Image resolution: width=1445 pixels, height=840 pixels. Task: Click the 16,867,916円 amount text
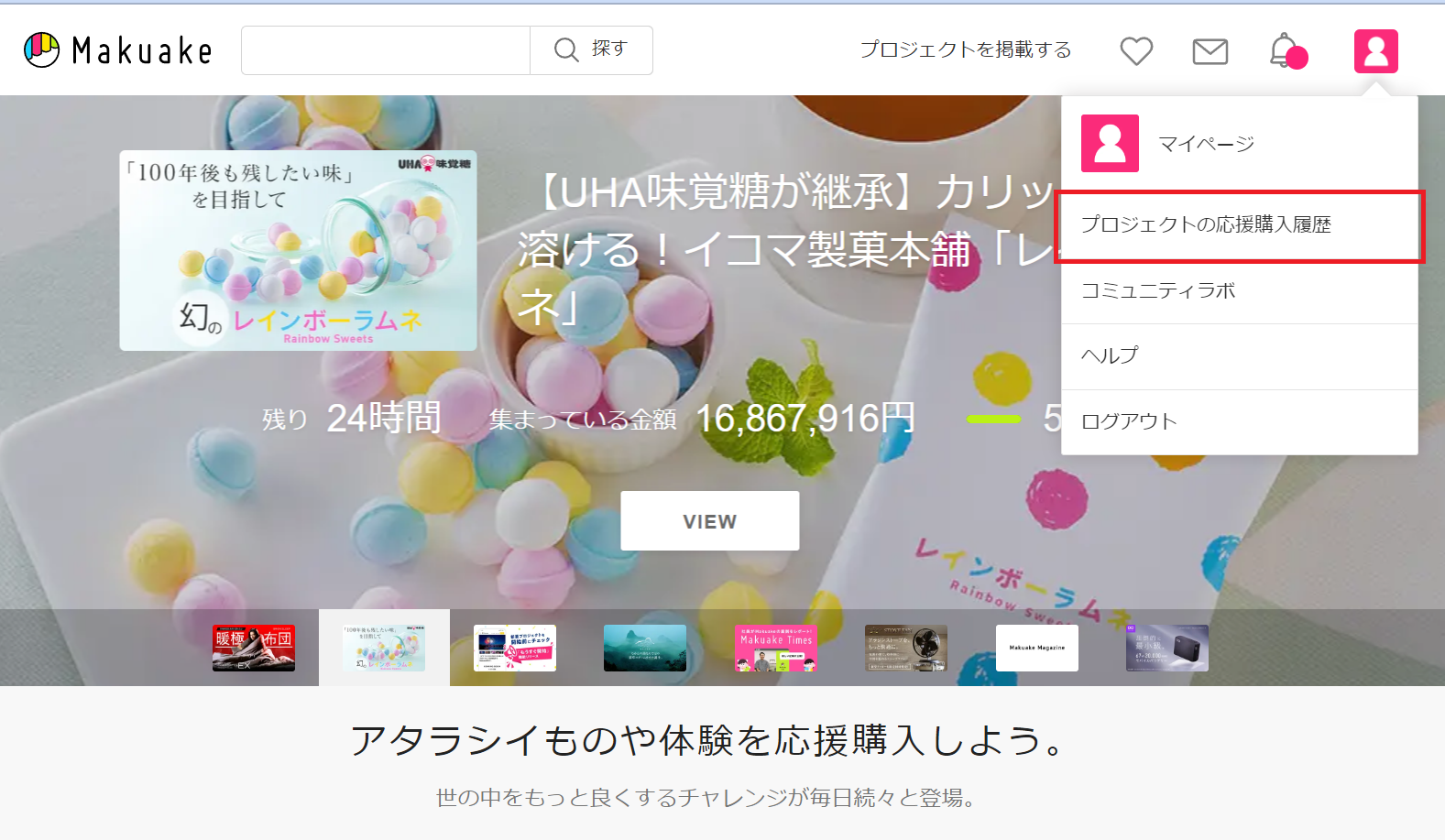805,419
